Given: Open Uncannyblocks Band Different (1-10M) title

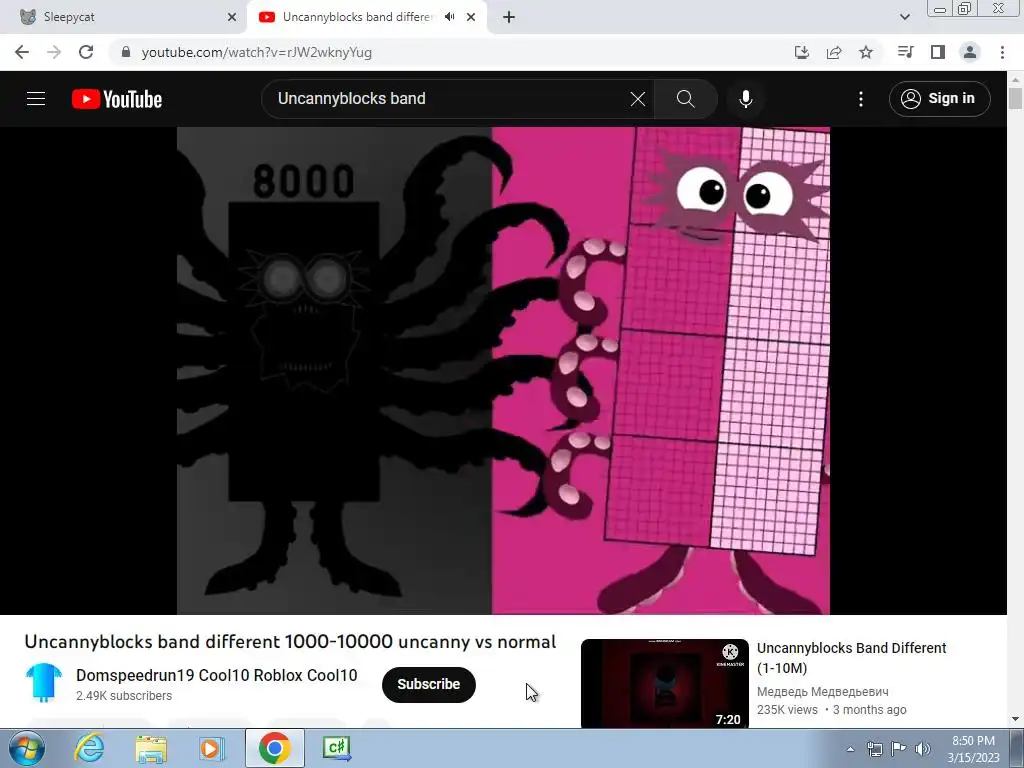Looking at the screenshot, I should tap(851, 658).
